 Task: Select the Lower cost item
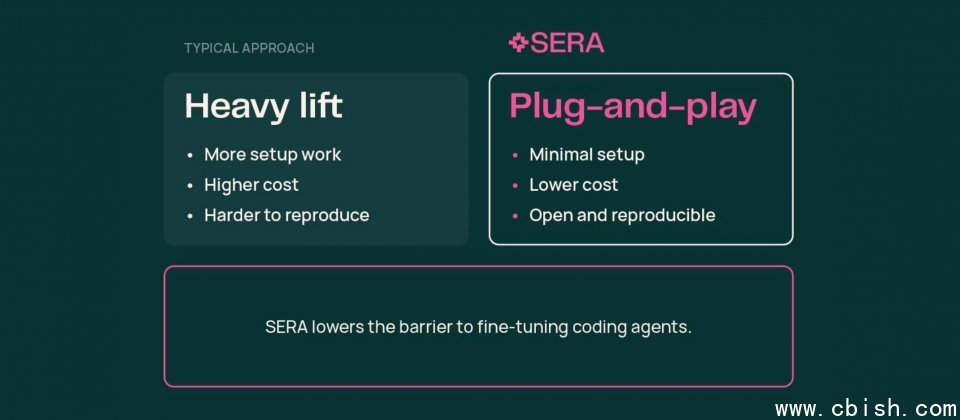tap(573, 185)
